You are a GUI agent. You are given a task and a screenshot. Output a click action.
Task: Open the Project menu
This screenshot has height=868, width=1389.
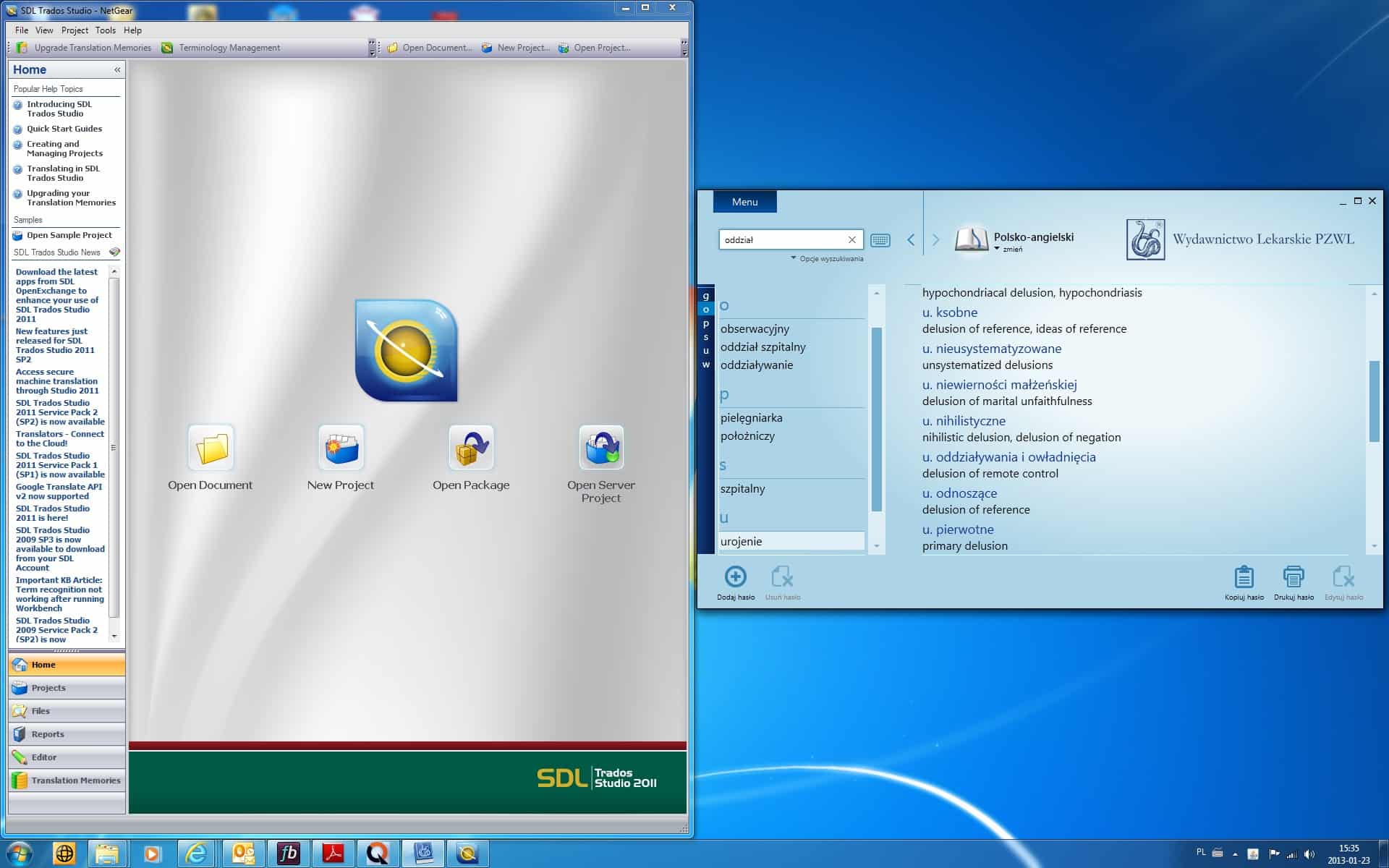coord(75,30)
